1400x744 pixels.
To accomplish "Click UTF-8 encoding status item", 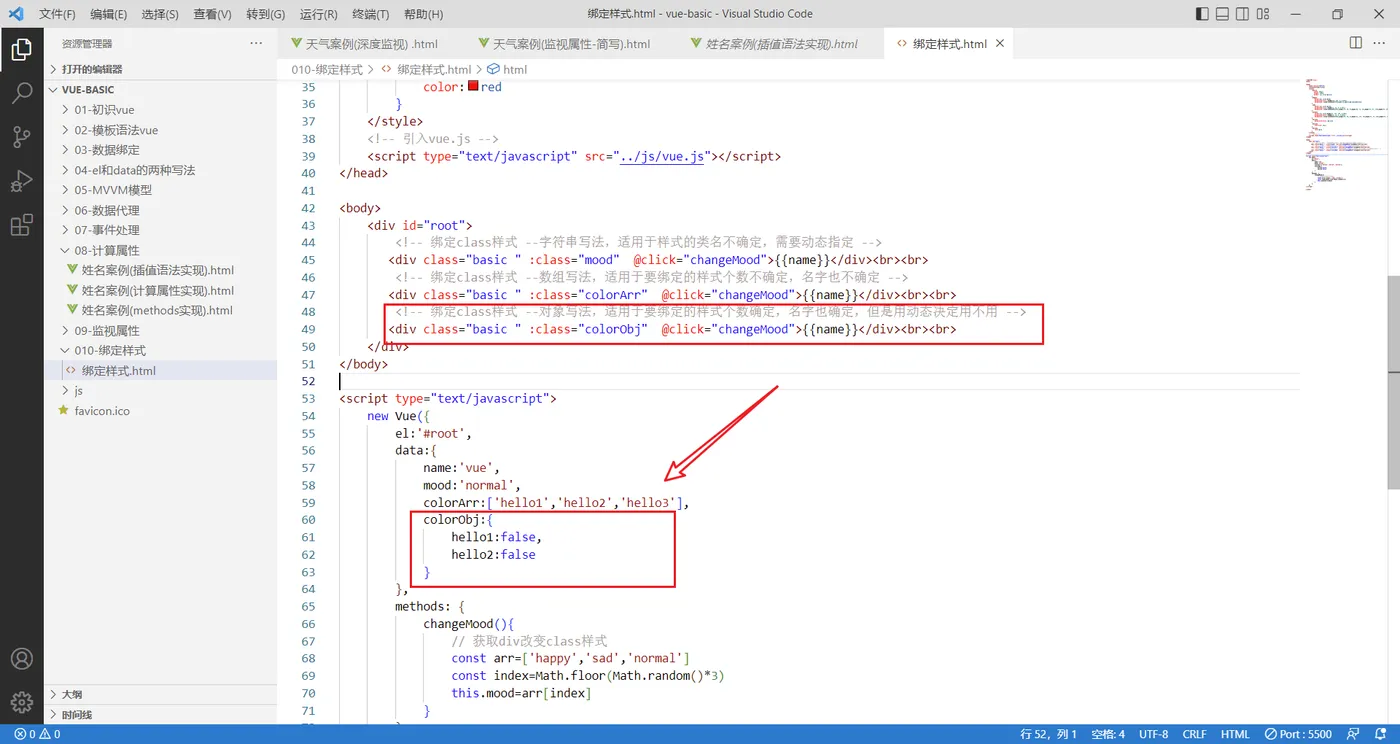I will point(1153,734).
